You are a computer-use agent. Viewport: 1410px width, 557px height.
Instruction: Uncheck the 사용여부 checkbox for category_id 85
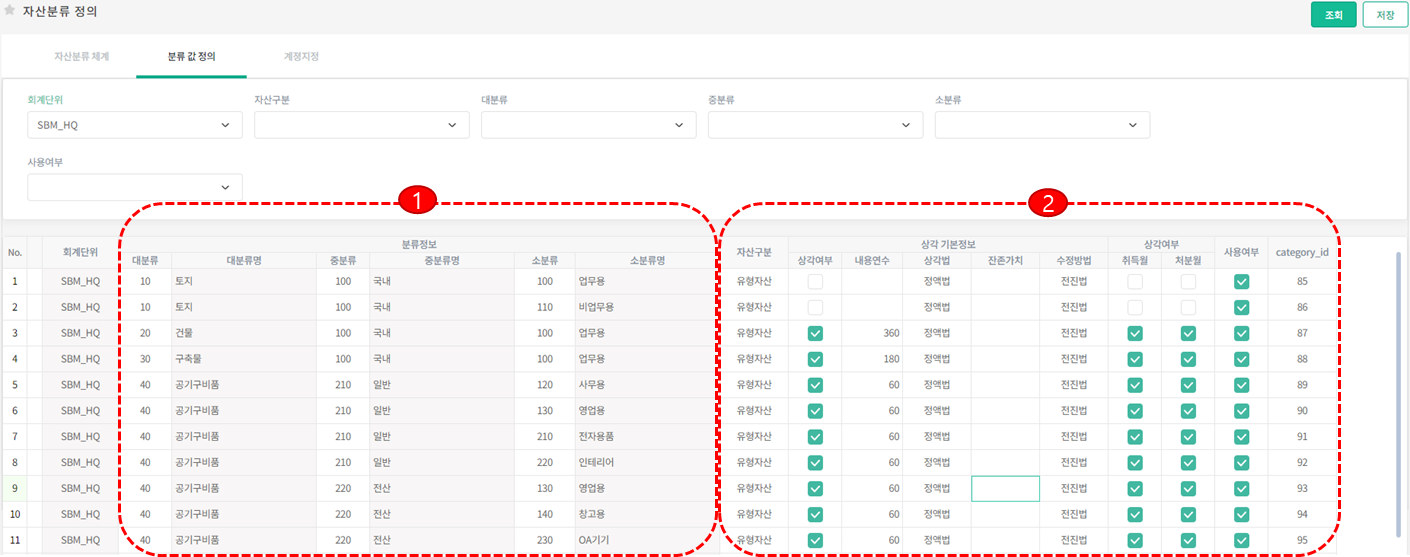pos(1241,282)
